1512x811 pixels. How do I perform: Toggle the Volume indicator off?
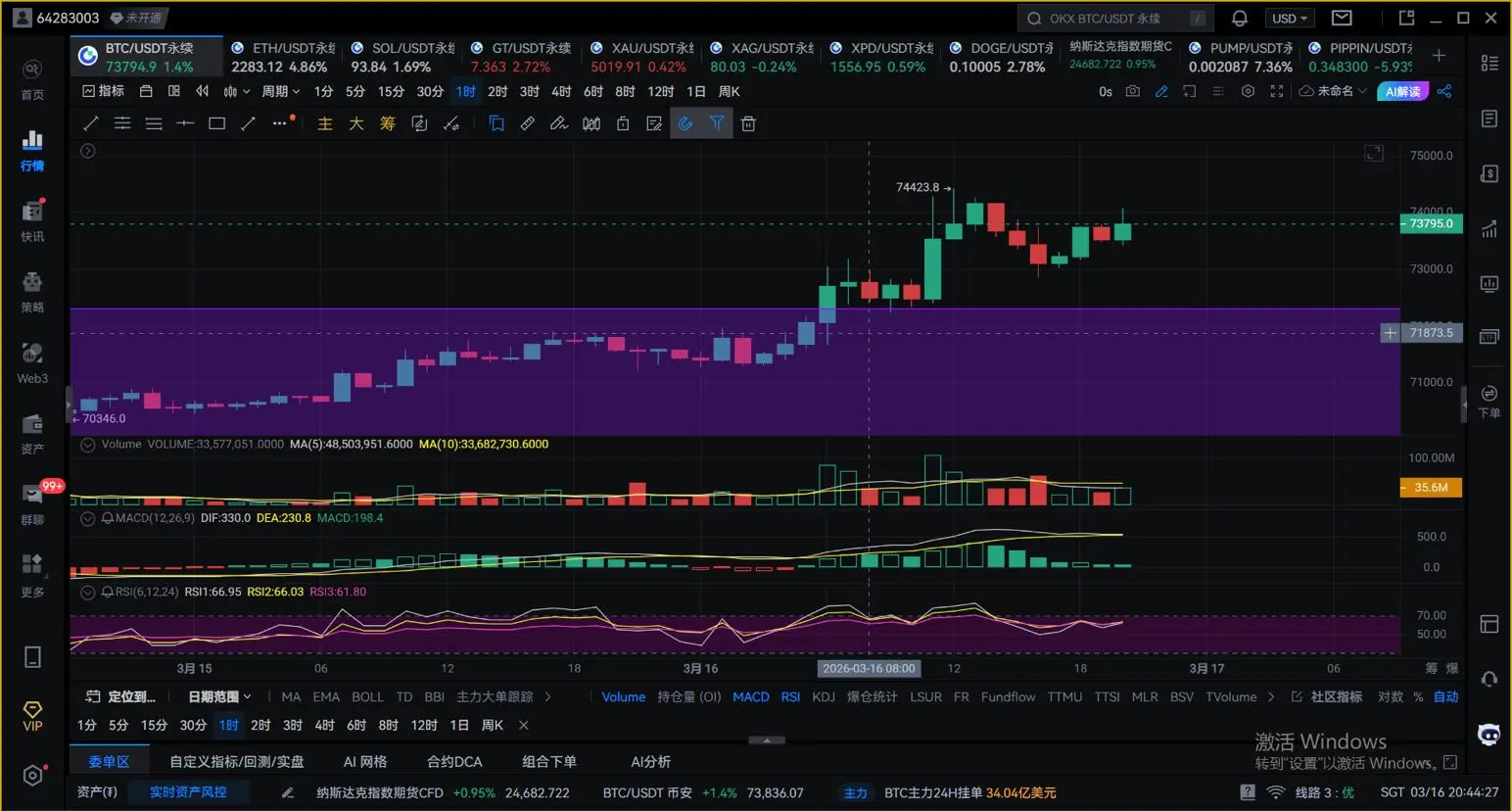623,696
